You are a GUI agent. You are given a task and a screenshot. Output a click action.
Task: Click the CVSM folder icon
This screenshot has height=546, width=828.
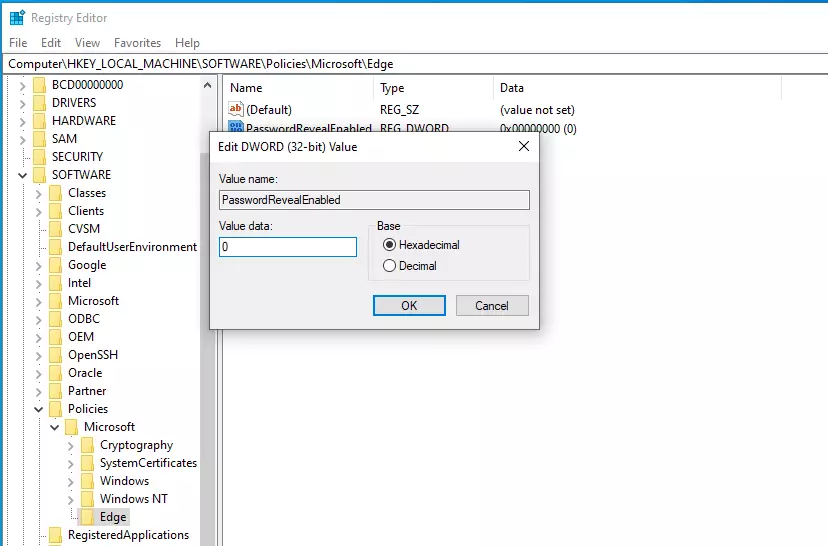coord(55,229)
